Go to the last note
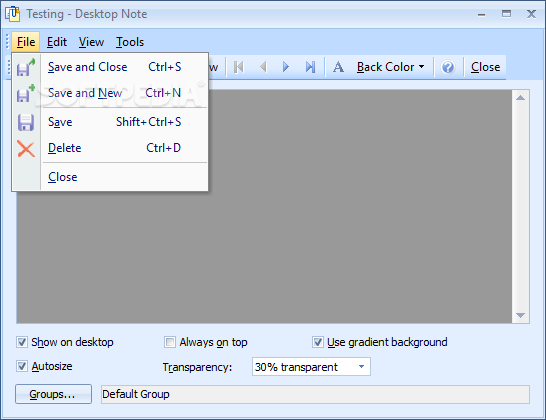Image resolution: width=546 pixels, height=420 pixels. [x=310, y=67]
